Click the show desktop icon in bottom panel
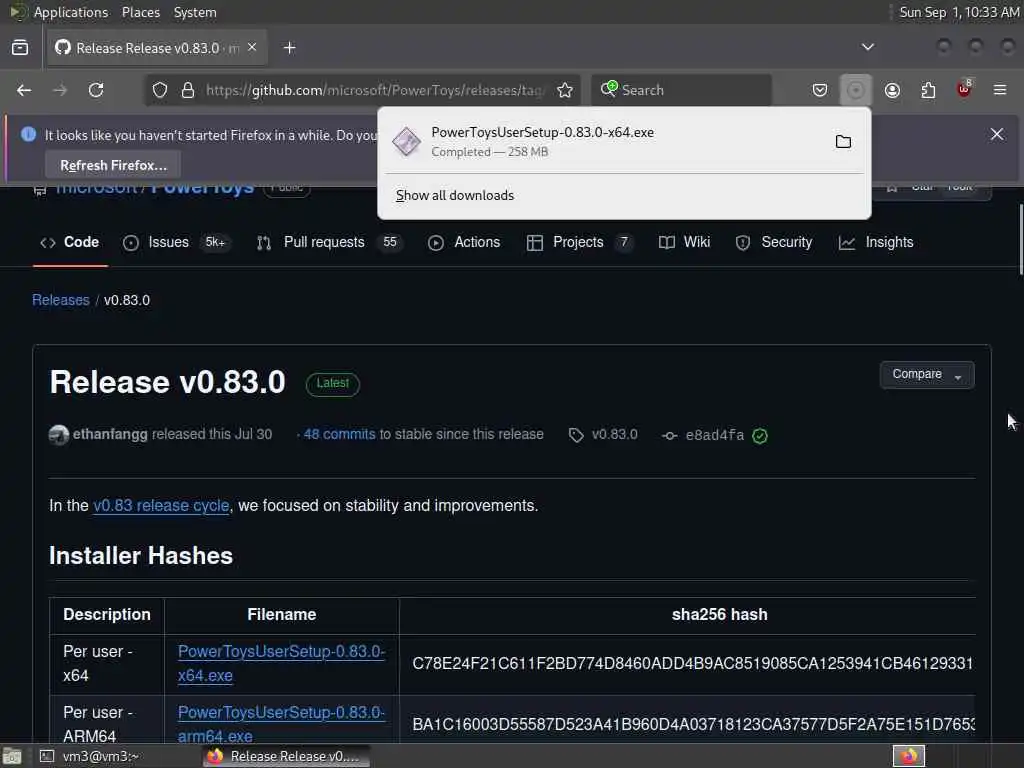 point(12,756)
